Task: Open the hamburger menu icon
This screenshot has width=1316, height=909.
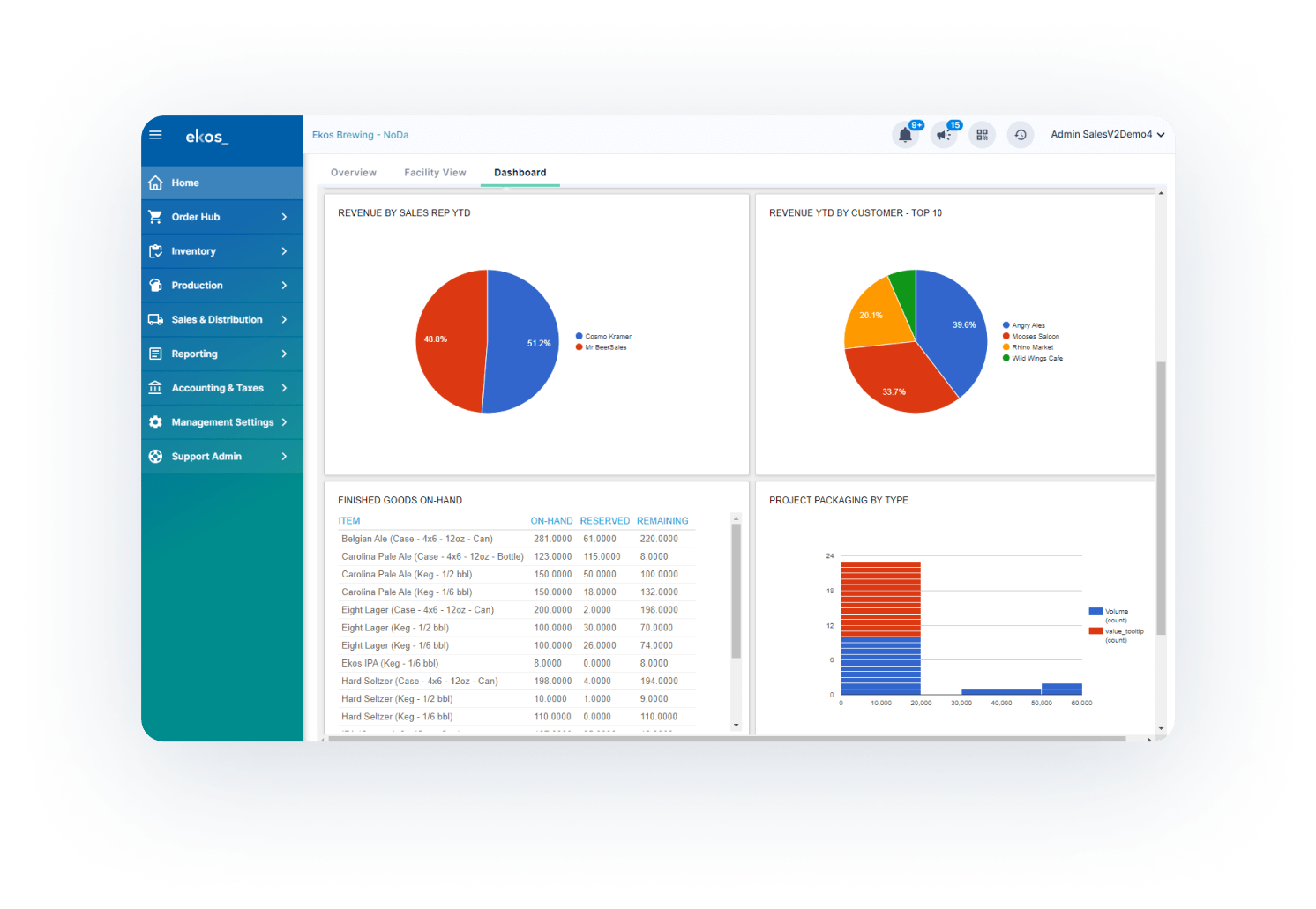Action: (156, 135)
